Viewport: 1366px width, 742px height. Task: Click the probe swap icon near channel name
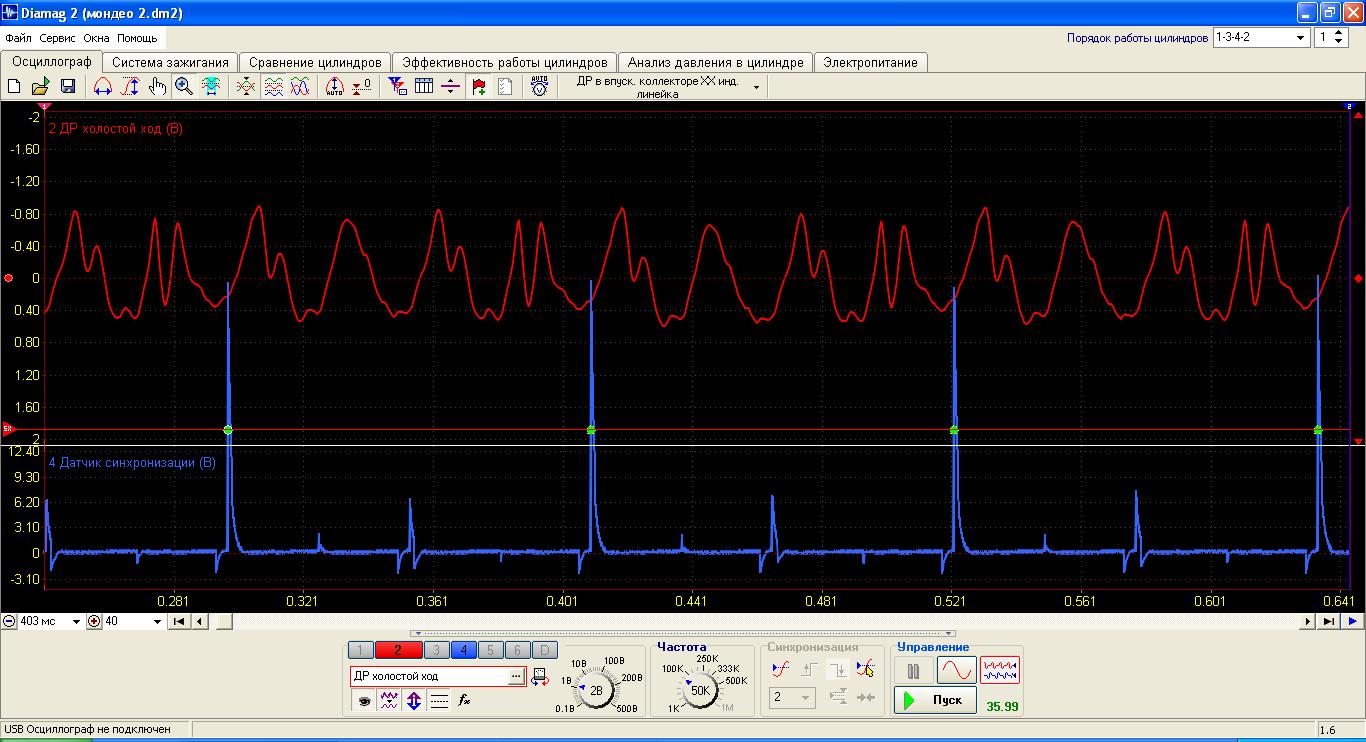coord(540,677)
